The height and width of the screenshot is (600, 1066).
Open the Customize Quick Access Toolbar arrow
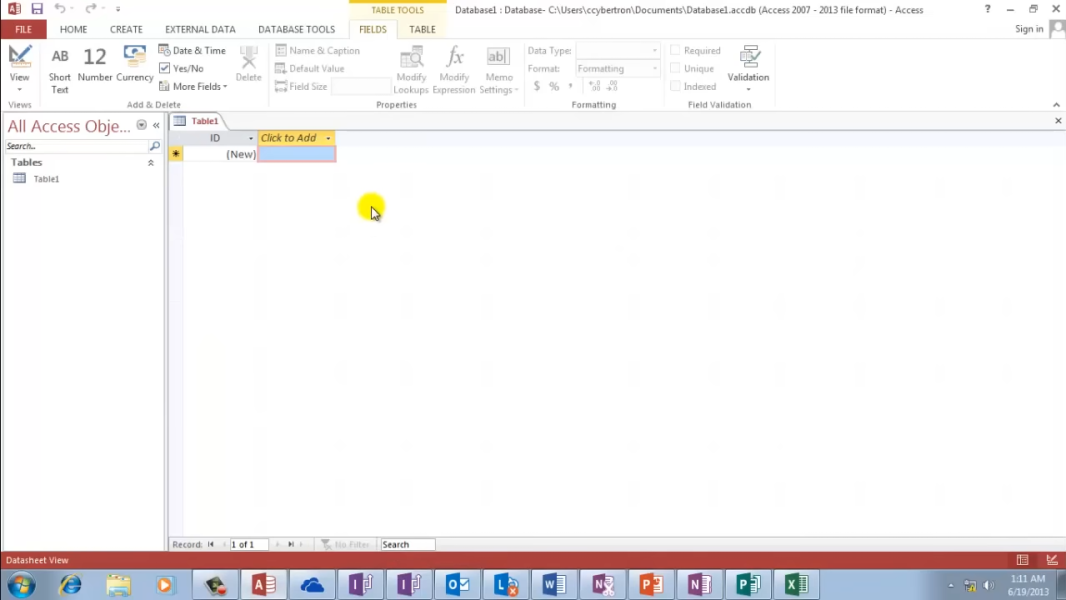118,9
